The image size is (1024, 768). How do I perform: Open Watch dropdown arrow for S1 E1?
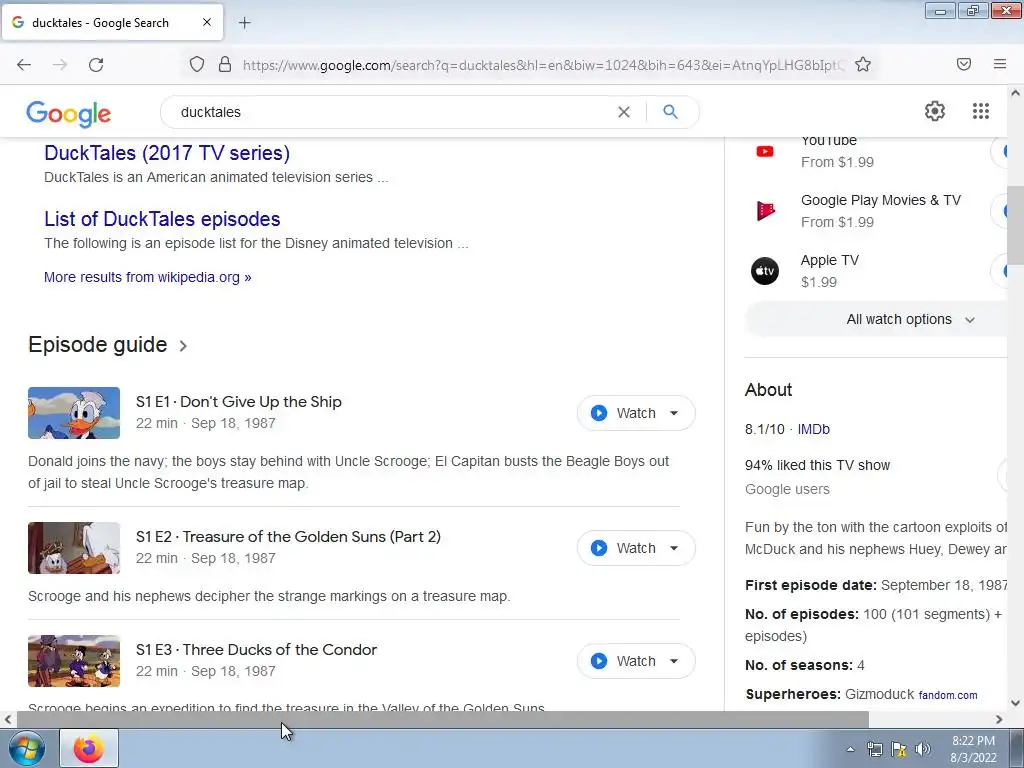[674, 413]
